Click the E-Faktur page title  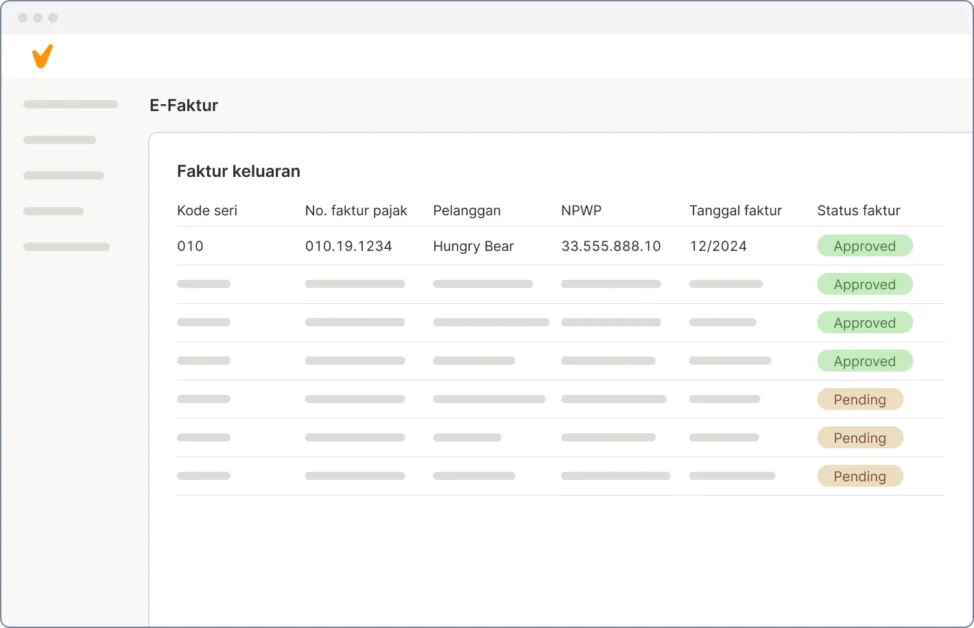pos(183,105)
